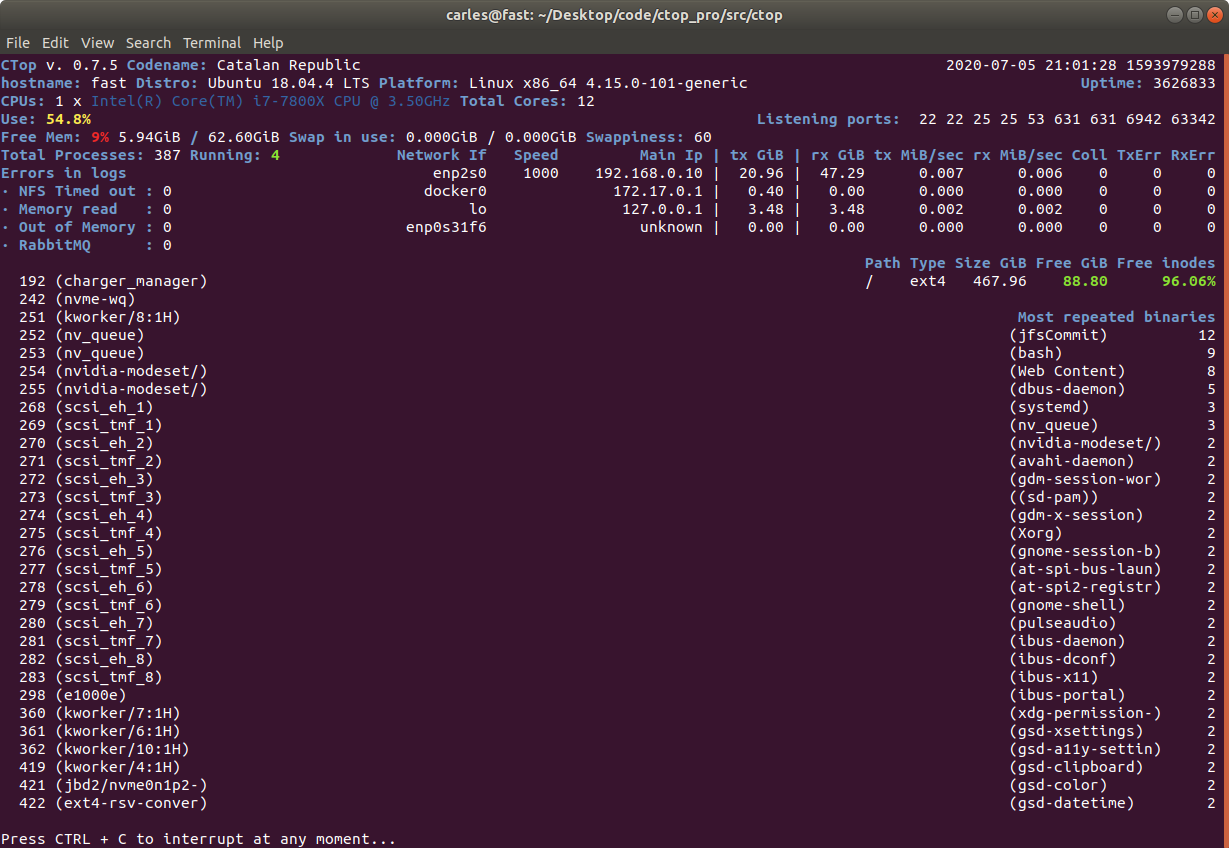Open the Terminal menu
The height and width of the screenshot is (848, 1229).
pos(212,43)
